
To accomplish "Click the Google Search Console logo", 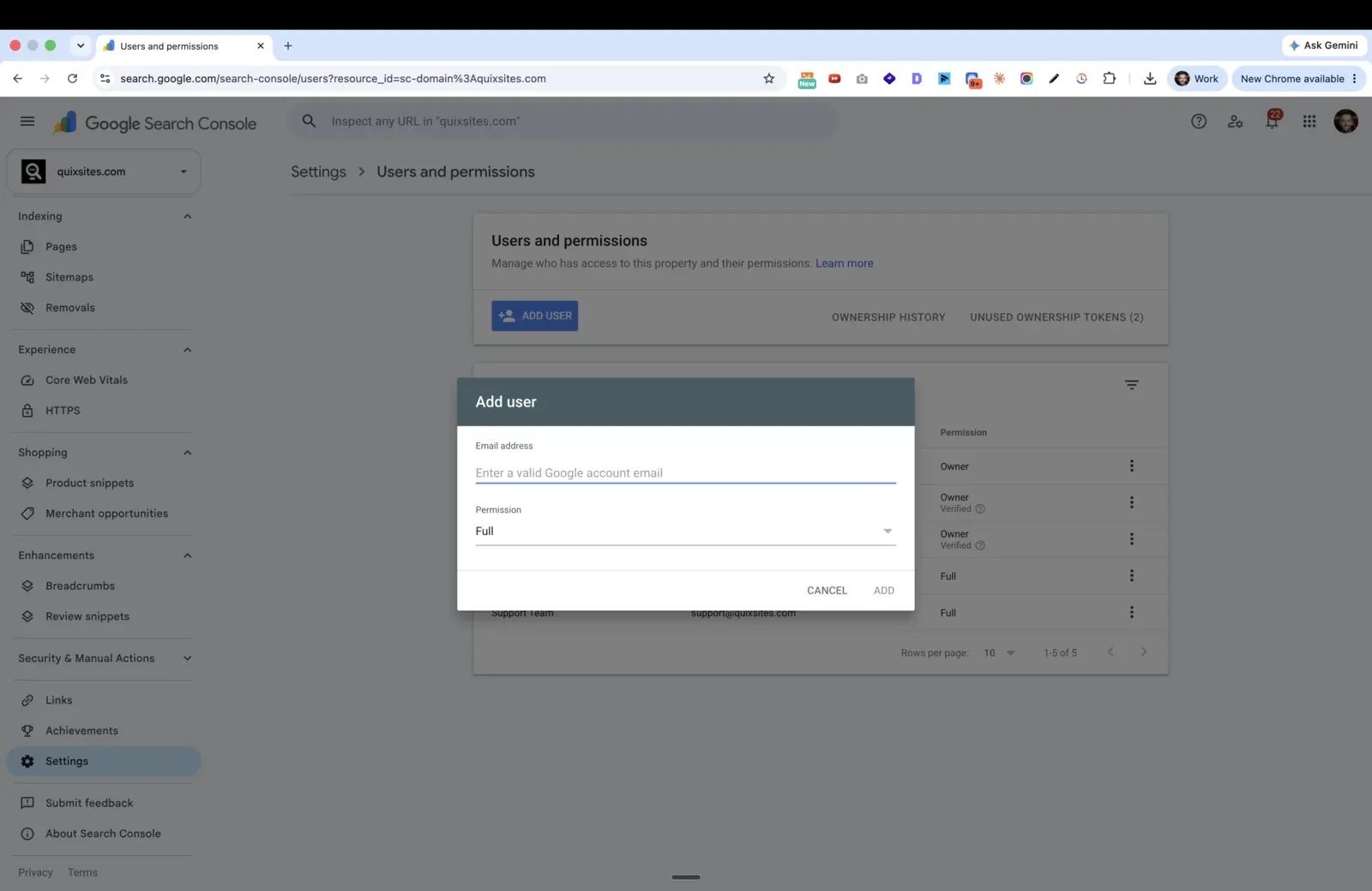I will point(155,123).
